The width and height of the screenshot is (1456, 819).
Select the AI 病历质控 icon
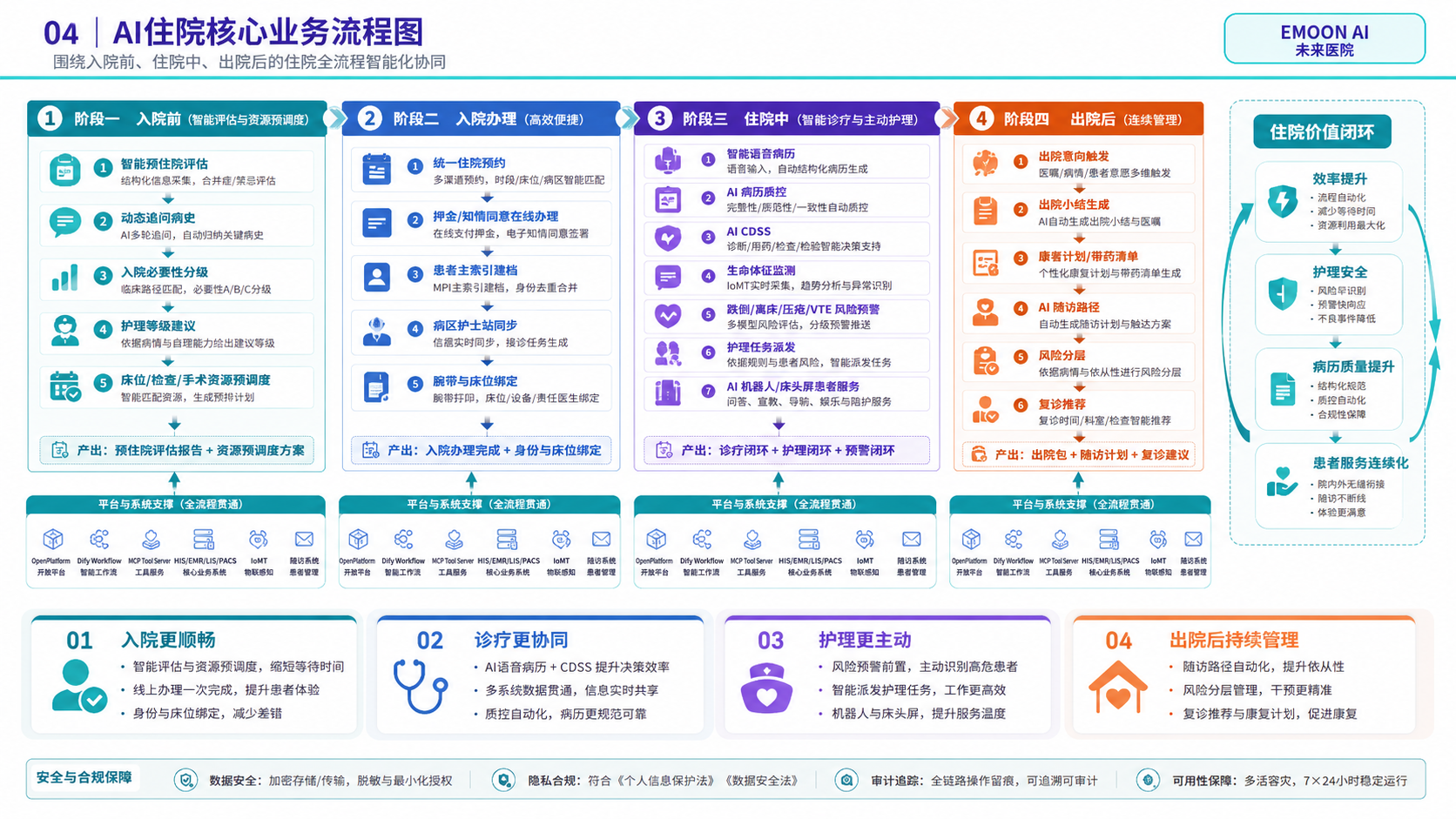pyautogui.click(x=668, y=200)
